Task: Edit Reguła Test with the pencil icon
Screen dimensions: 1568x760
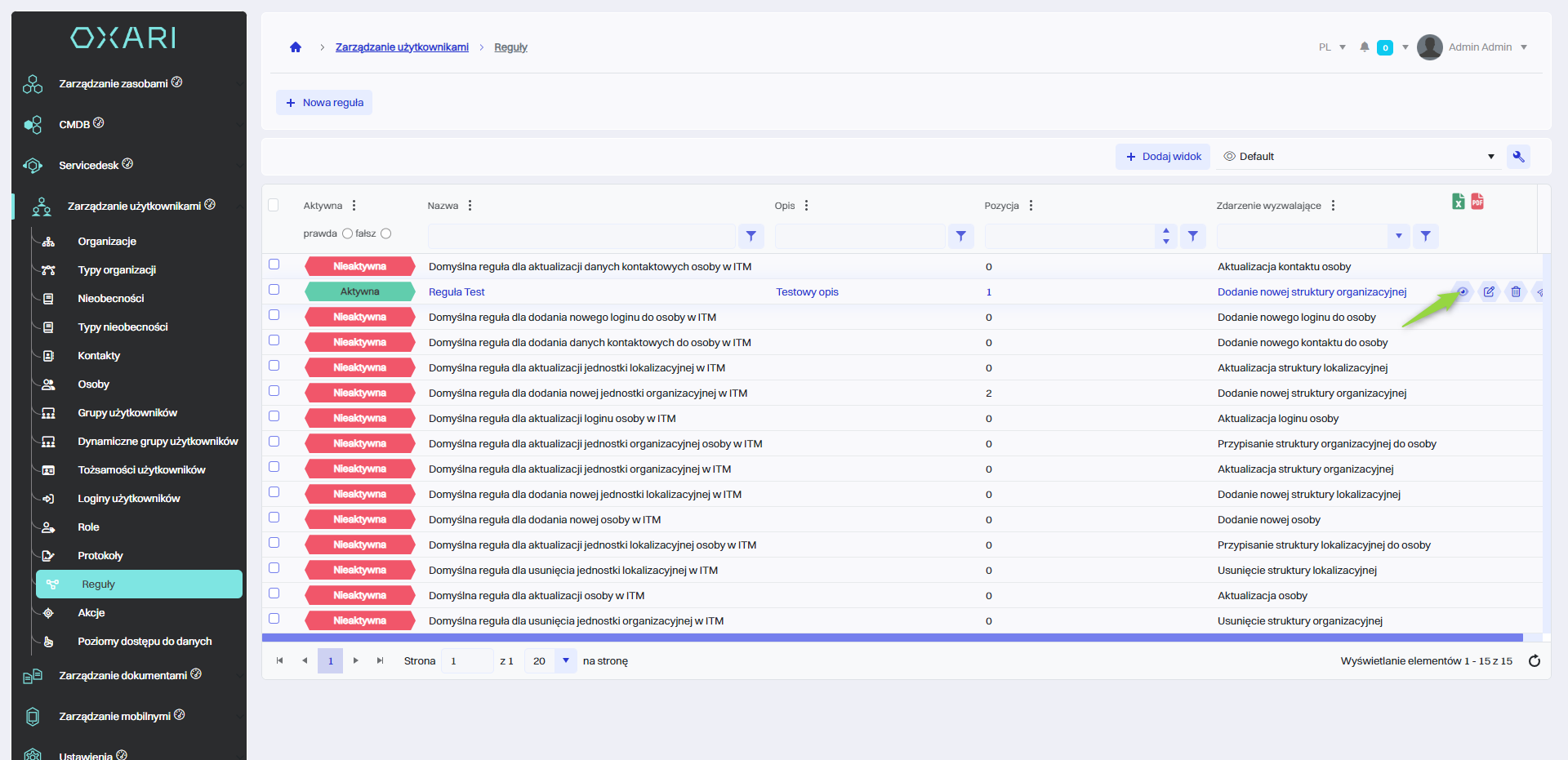Action: (x=1489, y=291)
